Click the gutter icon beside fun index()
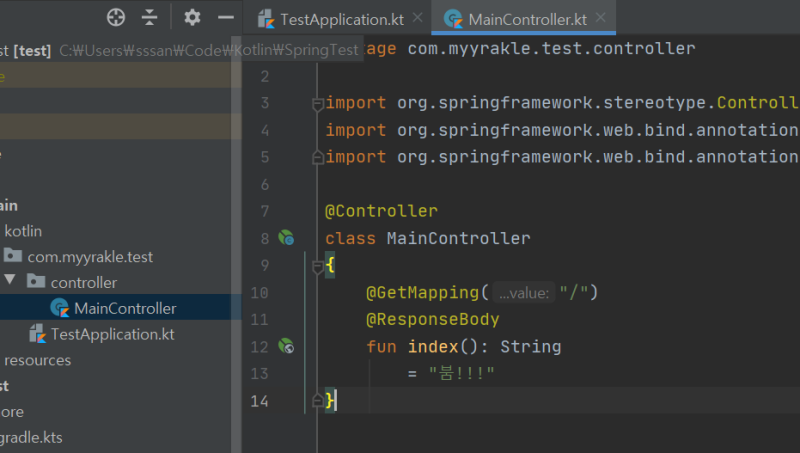Viewport: 800px width, 453px height. click(x=286, y=346)
